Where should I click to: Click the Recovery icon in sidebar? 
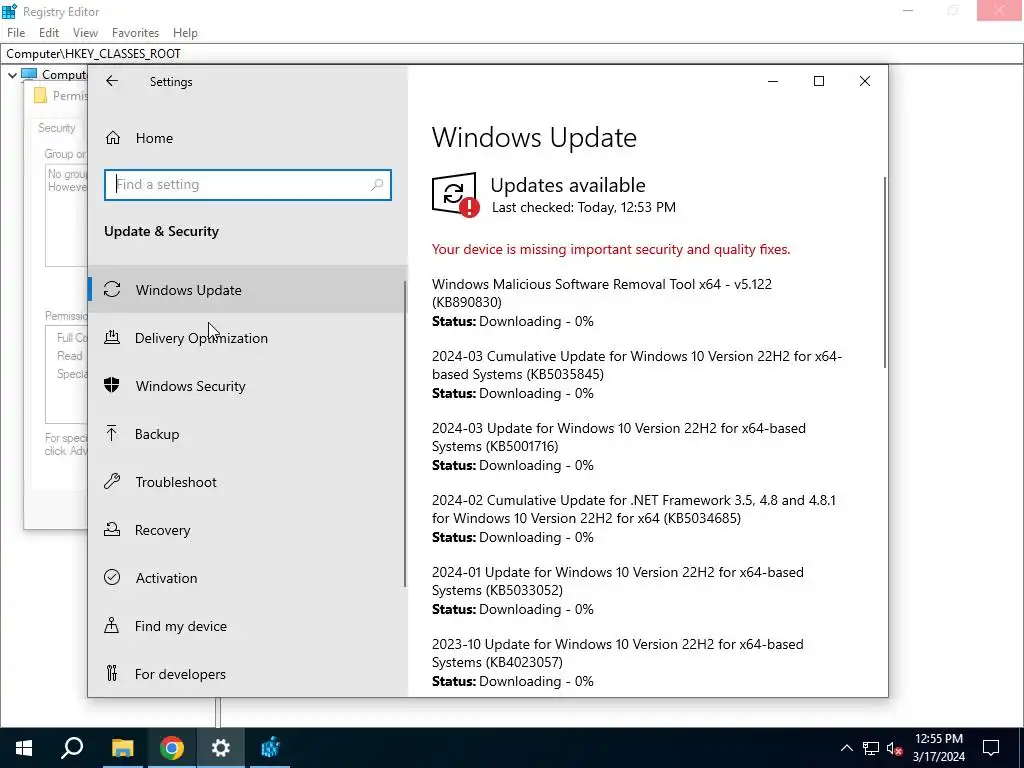coord(112,529)
